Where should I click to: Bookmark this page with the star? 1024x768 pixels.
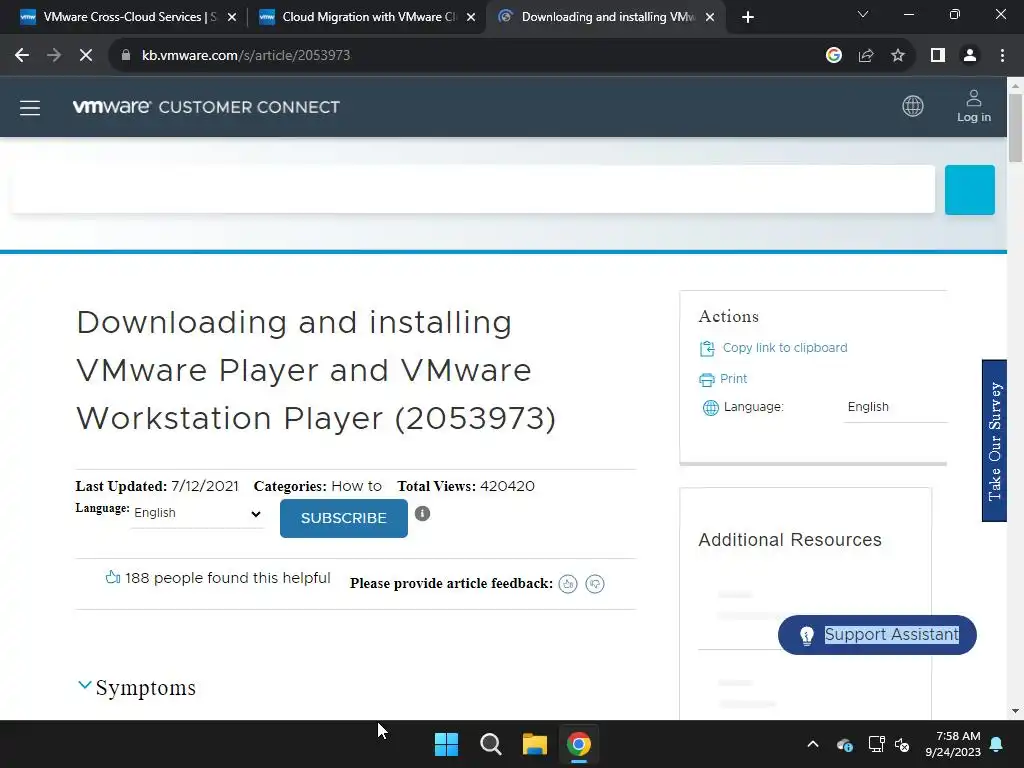898,56
